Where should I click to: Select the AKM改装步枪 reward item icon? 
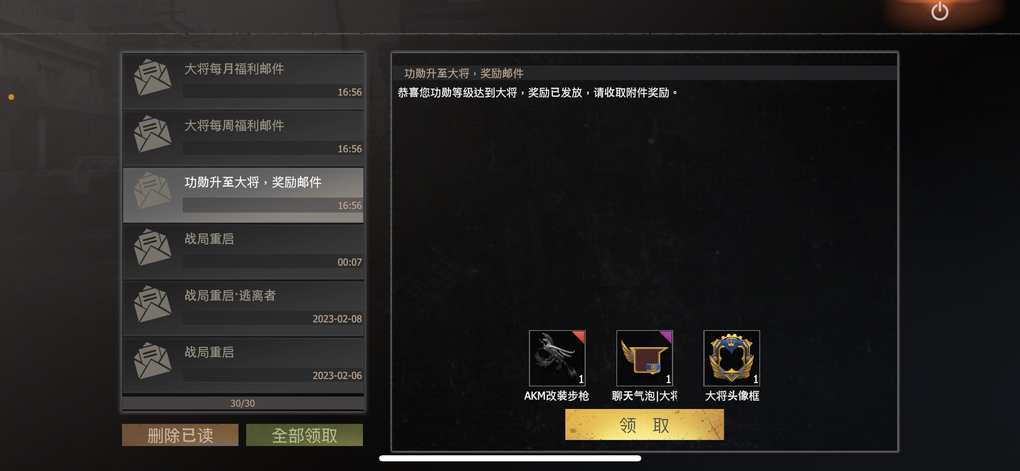(557, 358)
